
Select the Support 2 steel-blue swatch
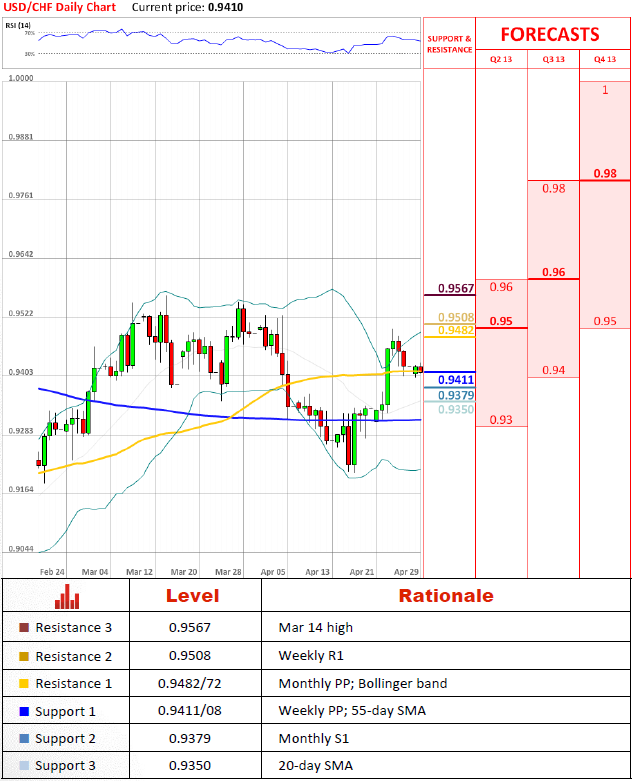(x=24, y=739)
